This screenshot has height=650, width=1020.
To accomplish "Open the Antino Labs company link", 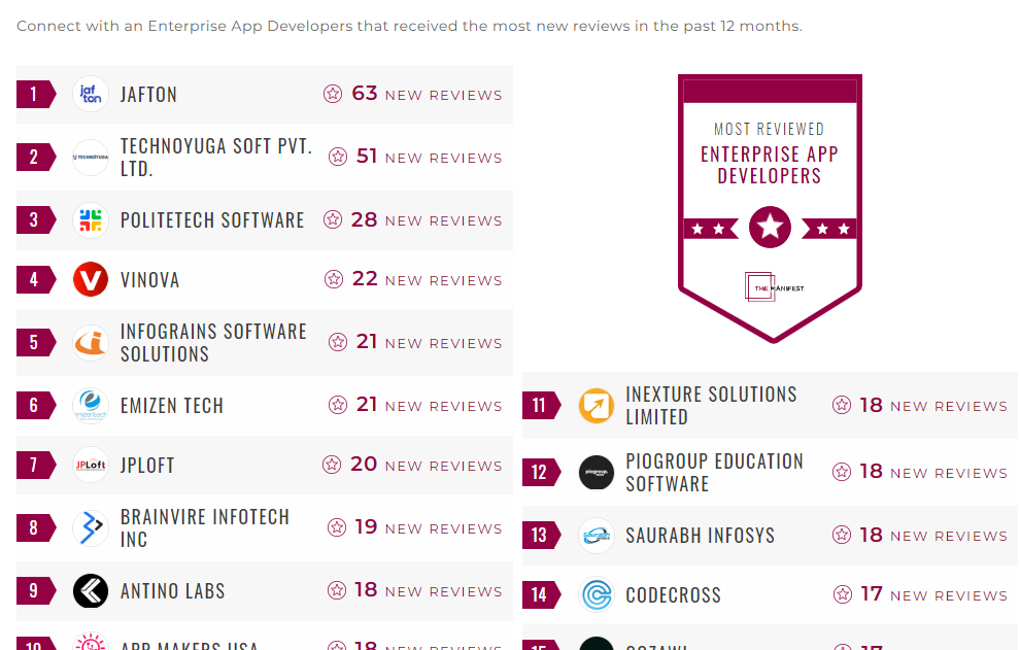I will (x=173, y=591).
